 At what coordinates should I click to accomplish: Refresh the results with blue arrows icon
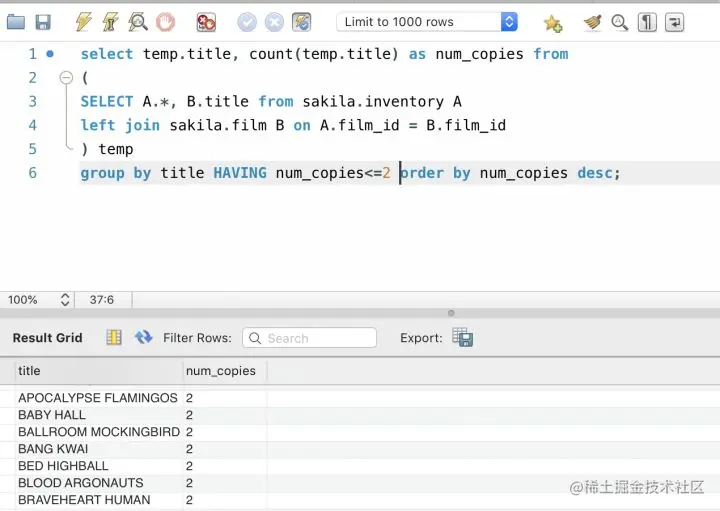tap(144, 337)
